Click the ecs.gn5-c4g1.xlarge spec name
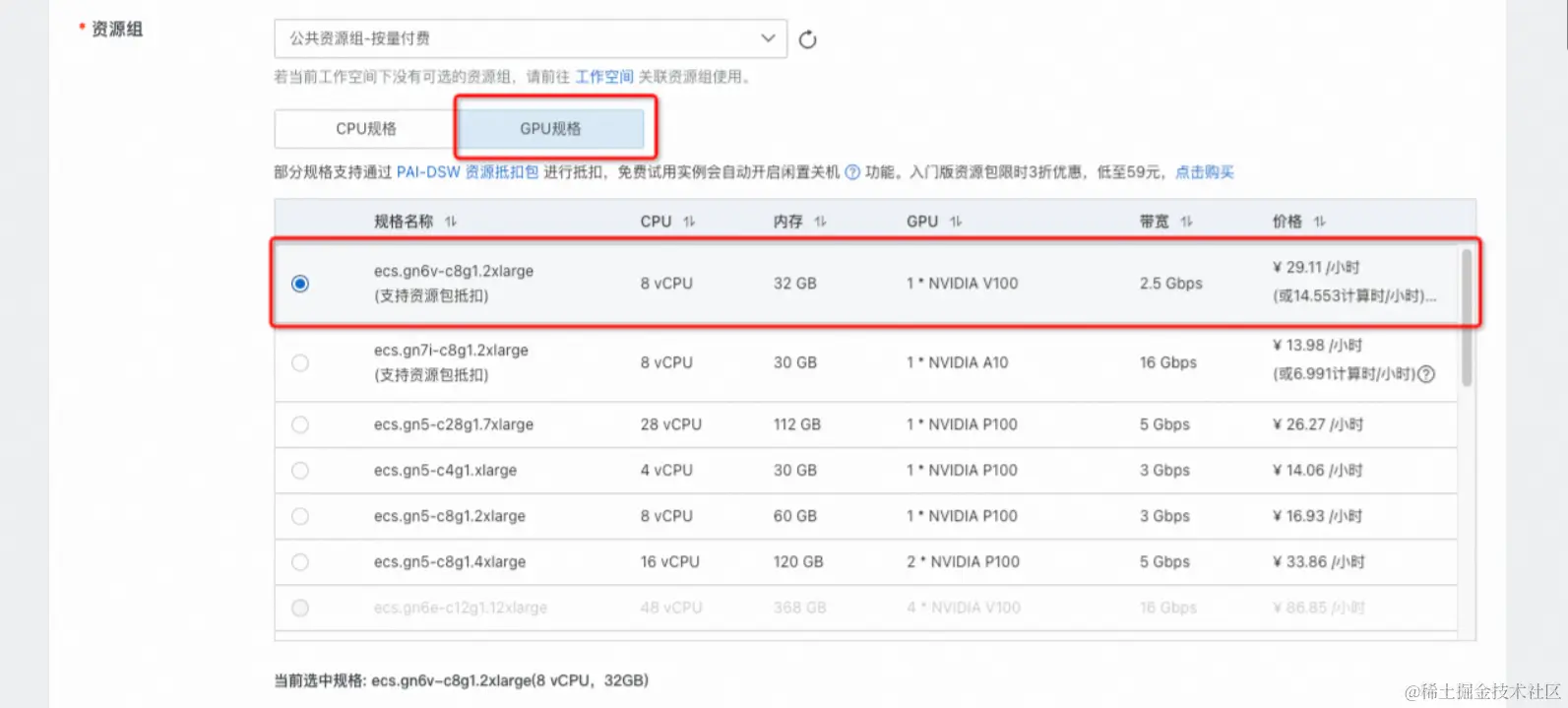 445,471
